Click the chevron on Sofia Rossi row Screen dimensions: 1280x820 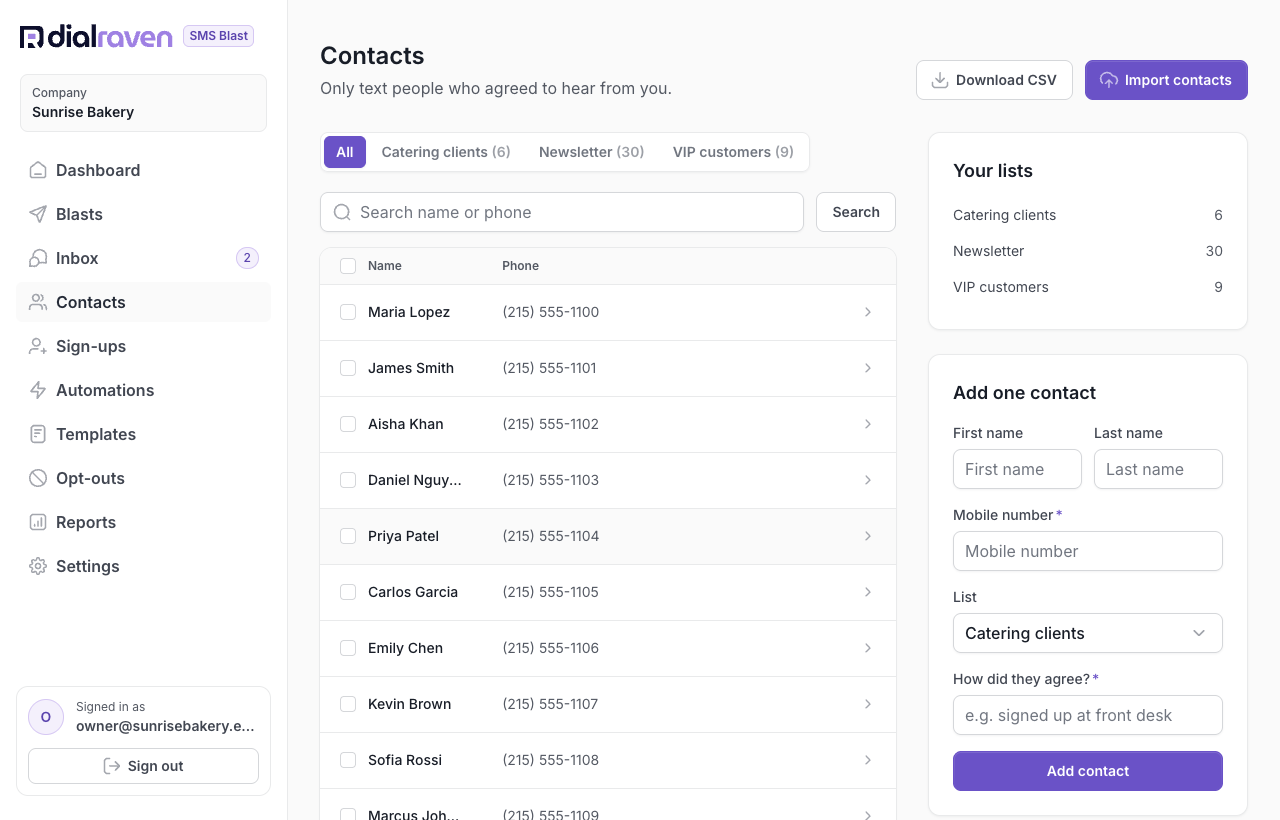pos(868,760)
